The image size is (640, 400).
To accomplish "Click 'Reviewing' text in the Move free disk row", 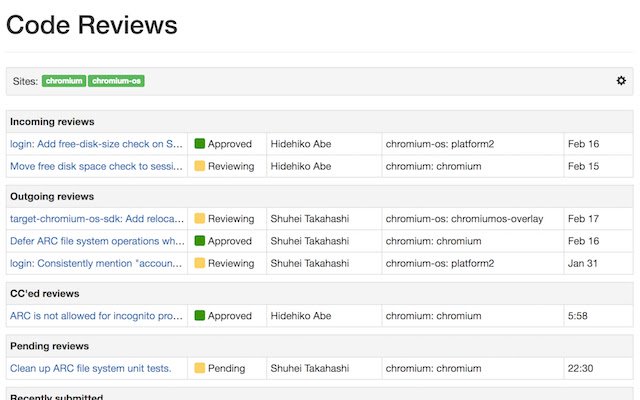I will point(231,166).
